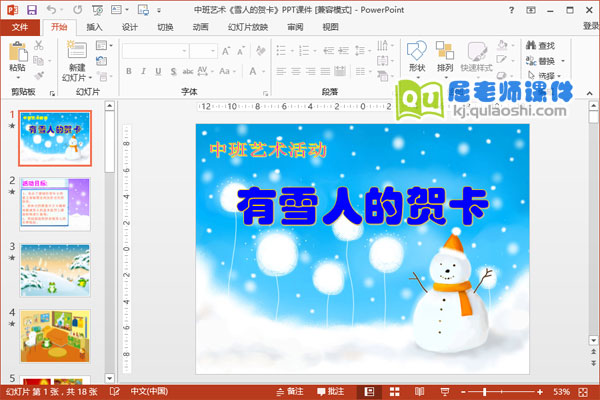Clear all formatting eraser icon
600x400 pixels.
pos(261,51)
